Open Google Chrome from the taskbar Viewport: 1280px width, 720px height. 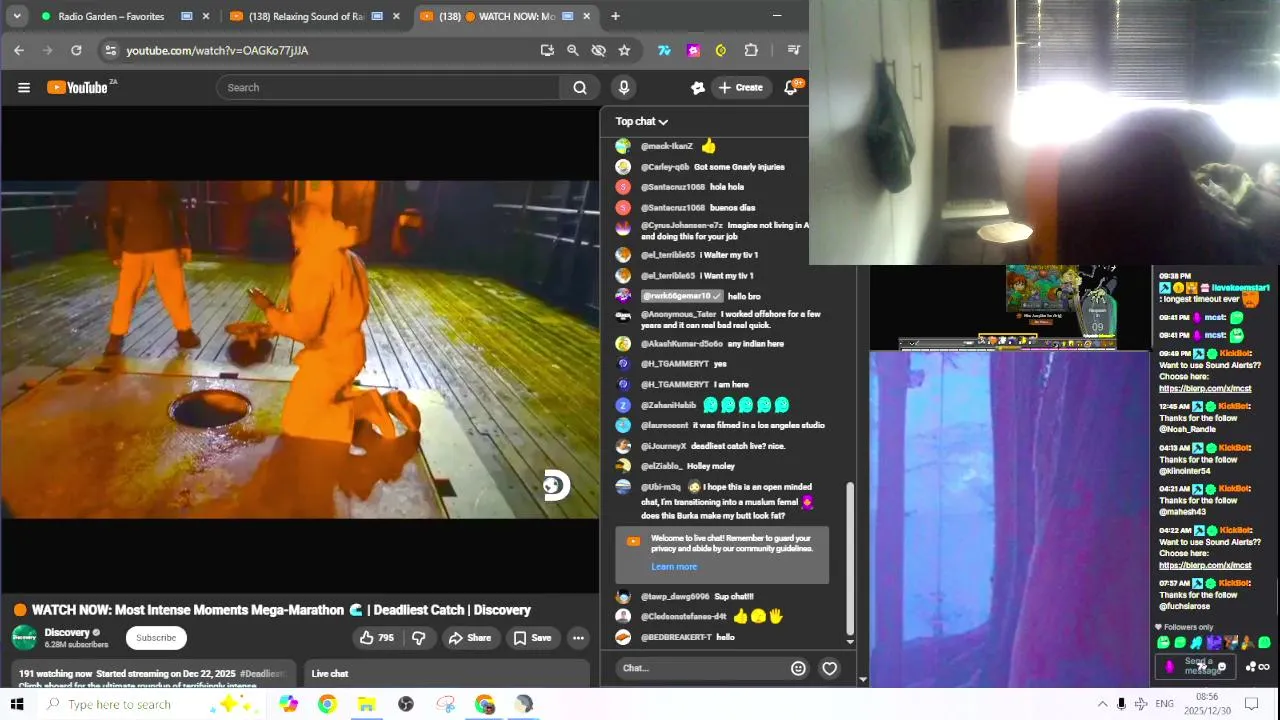[x=327, y=704]
